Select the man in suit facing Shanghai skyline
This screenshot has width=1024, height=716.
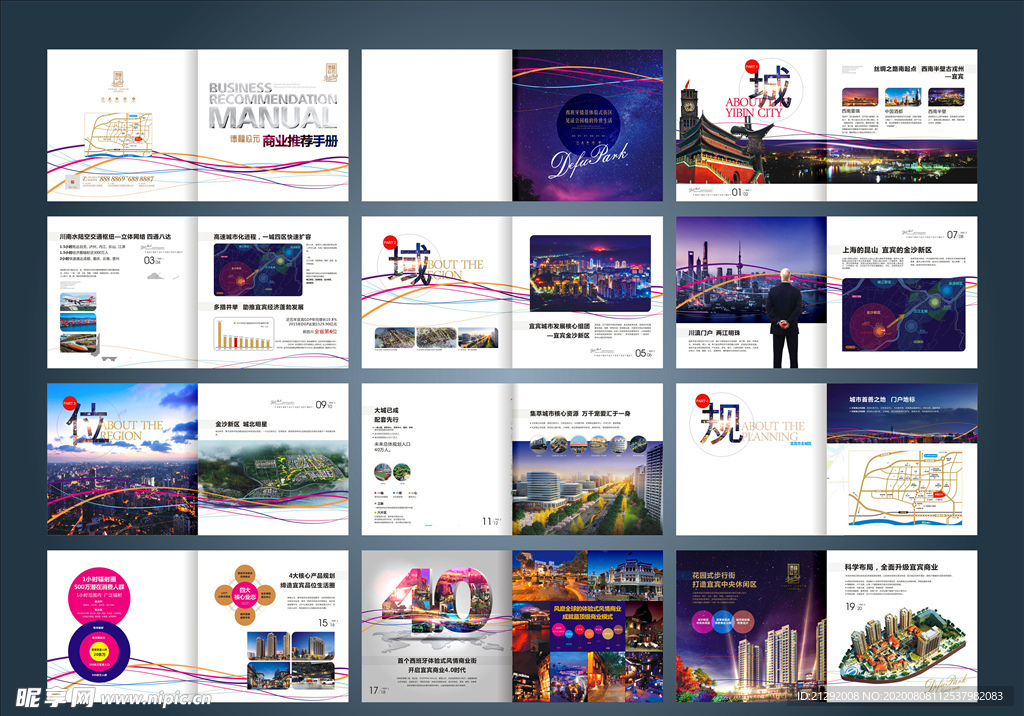click(x=784, y=317)
